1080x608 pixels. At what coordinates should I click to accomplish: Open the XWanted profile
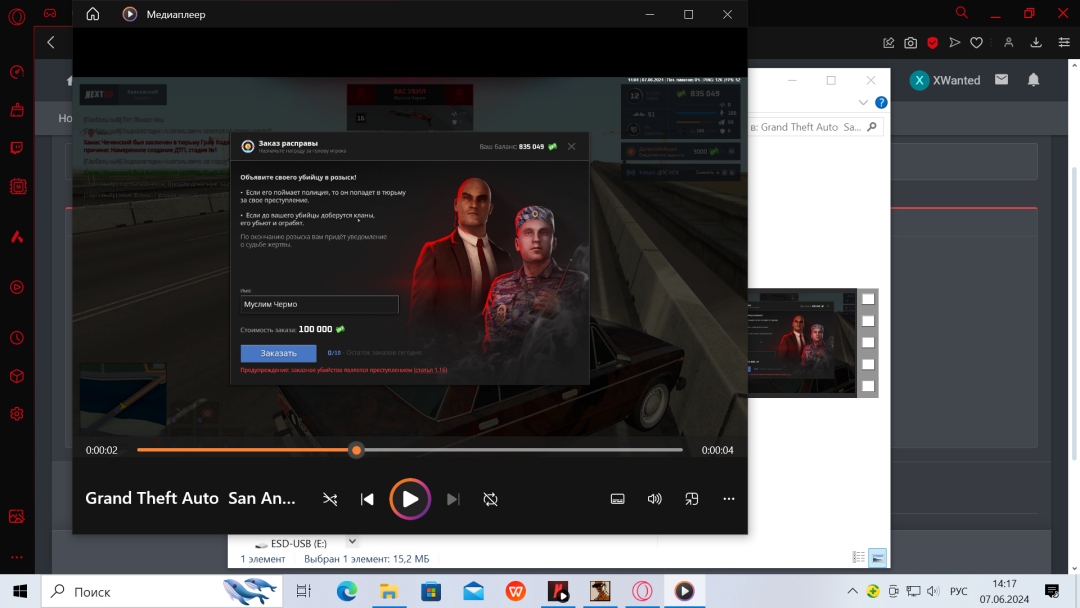coord(945,81)
